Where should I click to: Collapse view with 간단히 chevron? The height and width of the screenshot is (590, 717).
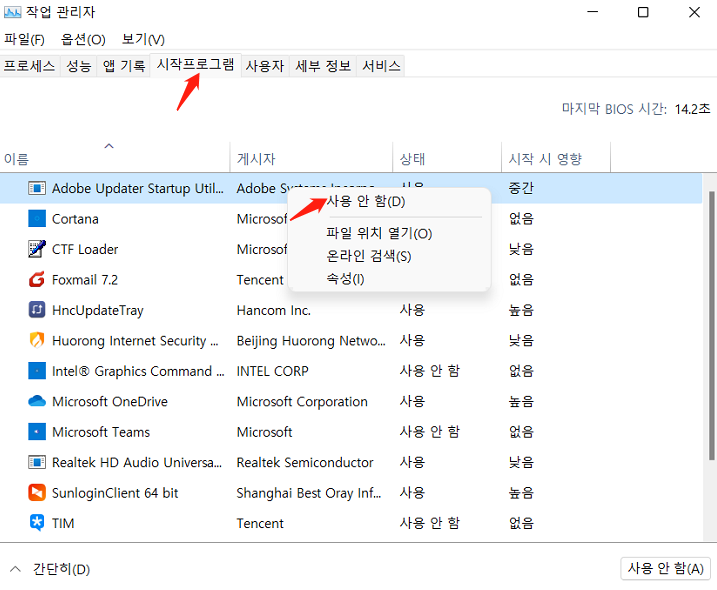(x=16, y=569)
